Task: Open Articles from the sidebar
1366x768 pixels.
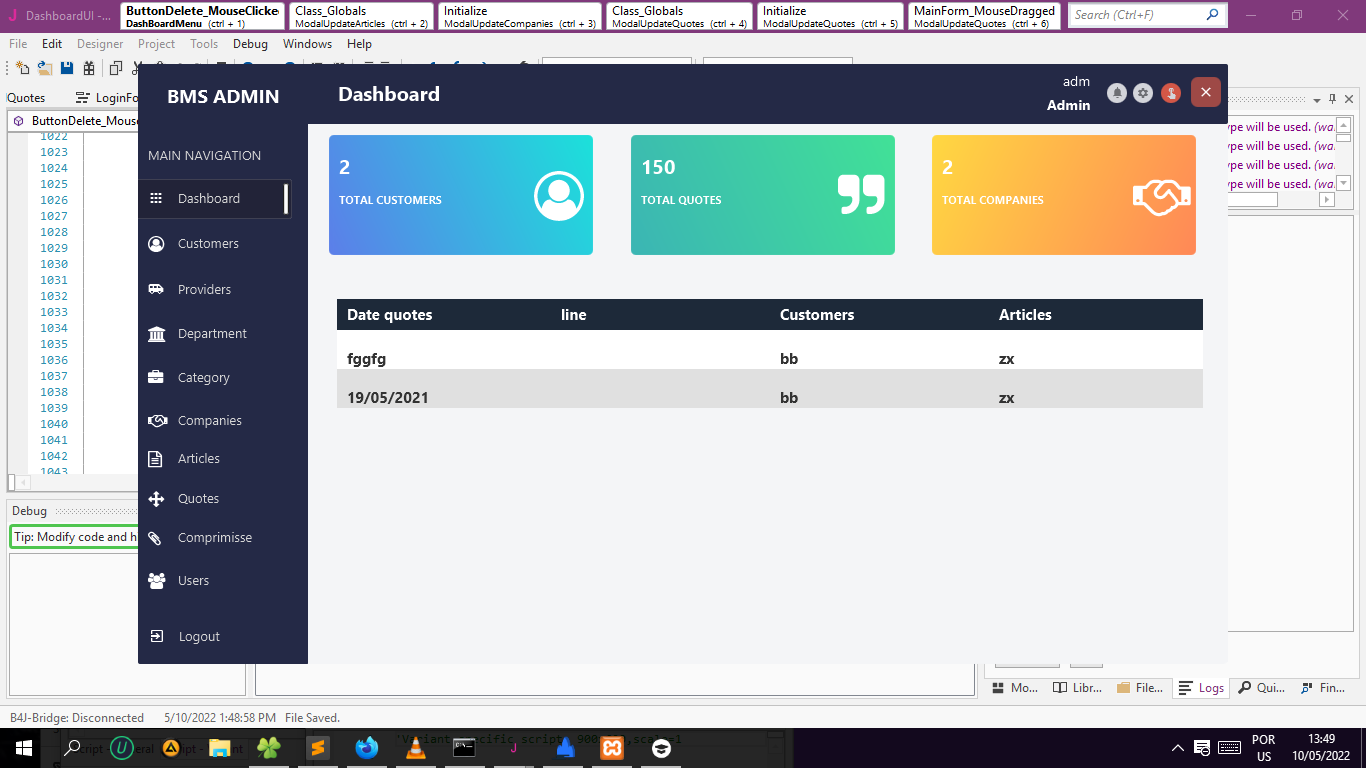Action: click(199, 459)
